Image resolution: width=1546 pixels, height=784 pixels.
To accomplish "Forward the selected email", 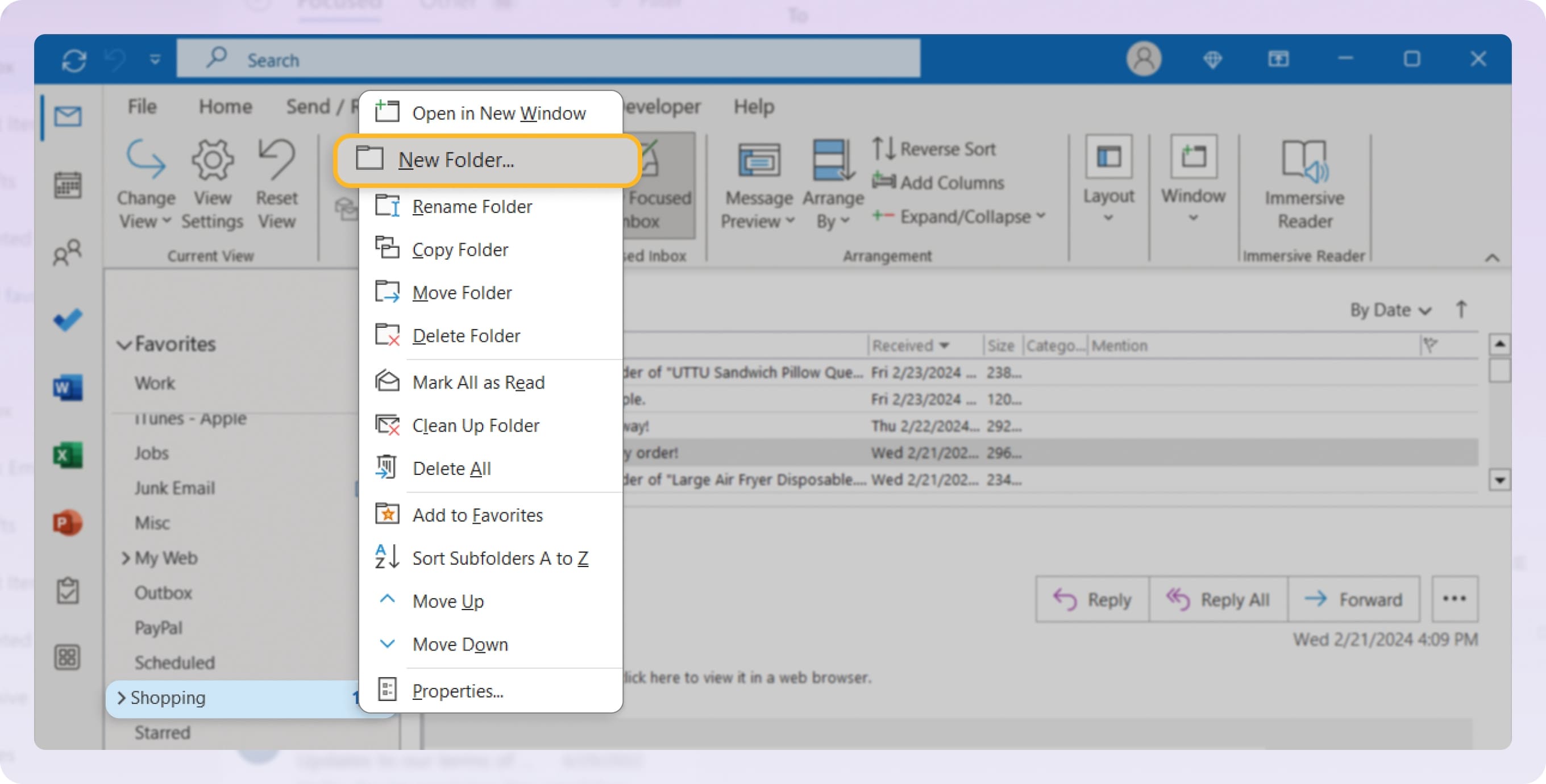I will [1354, 599].
